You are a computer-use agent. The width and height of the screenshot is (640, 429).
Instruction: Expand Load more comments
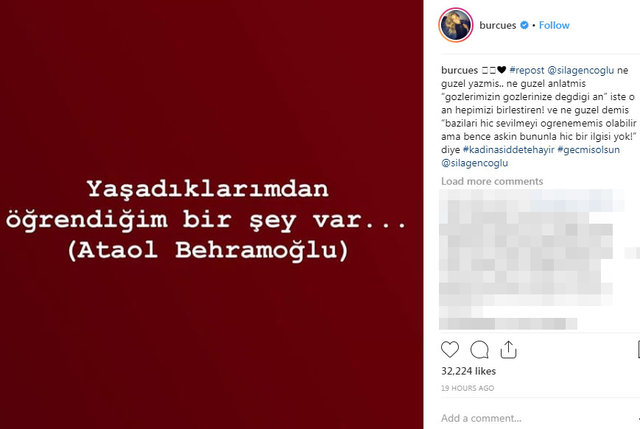coord(492,181)
